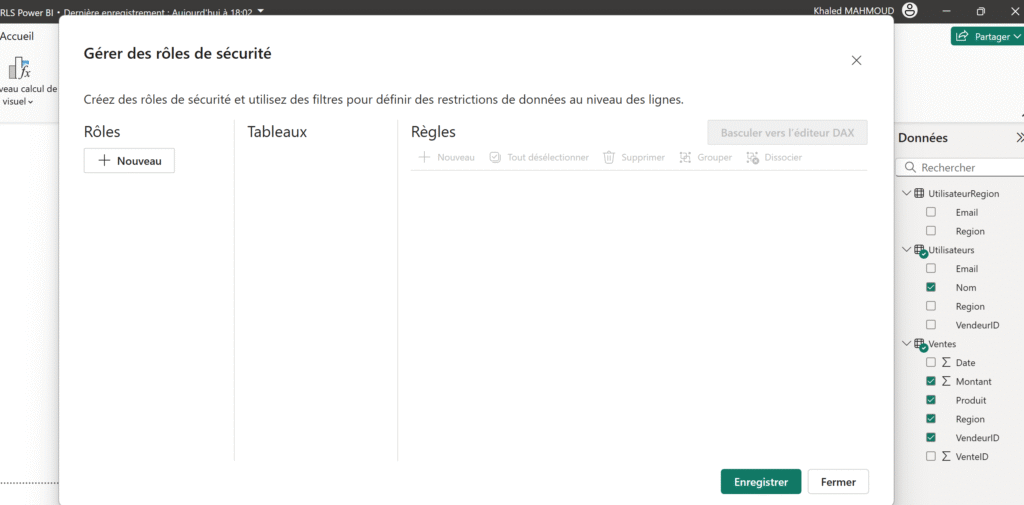Uncheck the Nom field under Utilisateurs
Image resolution: width=1024 pixels, height=505 pixels.
[x=931, y=287]
